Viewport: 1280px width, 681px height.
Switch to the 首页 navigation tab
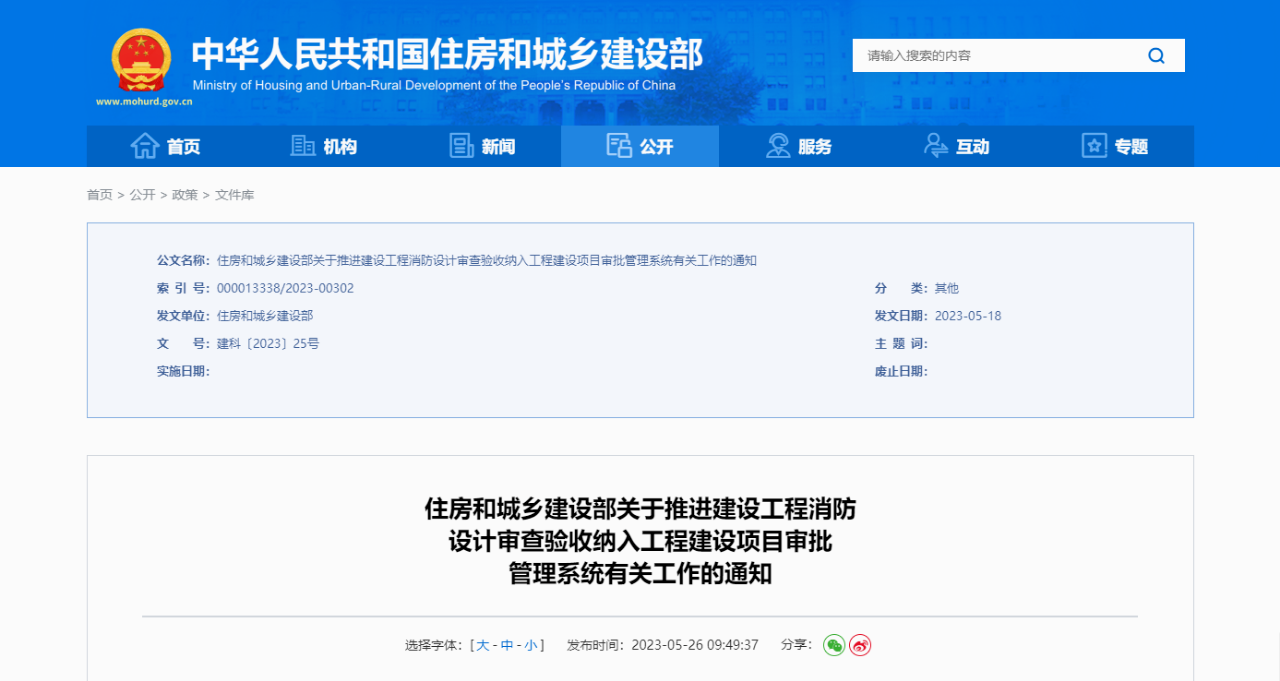pyautogui.click(x=166, y=146)
